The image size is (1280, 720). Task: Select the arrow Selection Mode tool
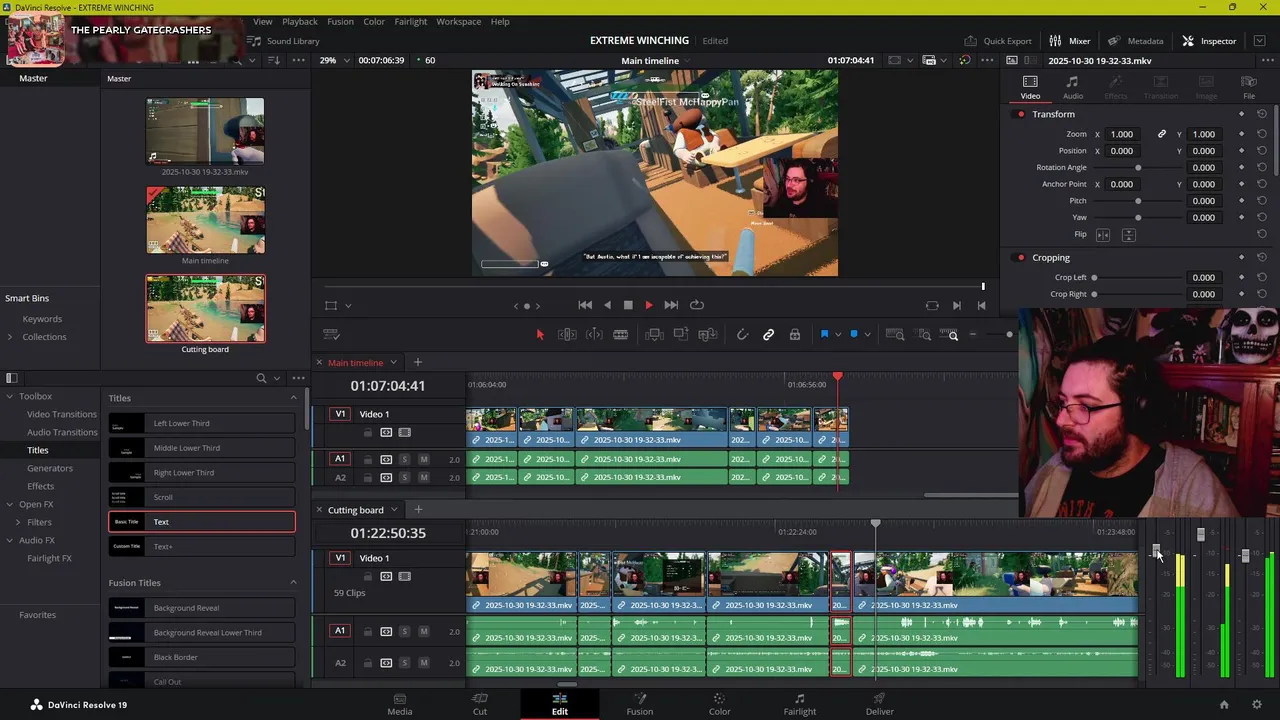[539, 335]
